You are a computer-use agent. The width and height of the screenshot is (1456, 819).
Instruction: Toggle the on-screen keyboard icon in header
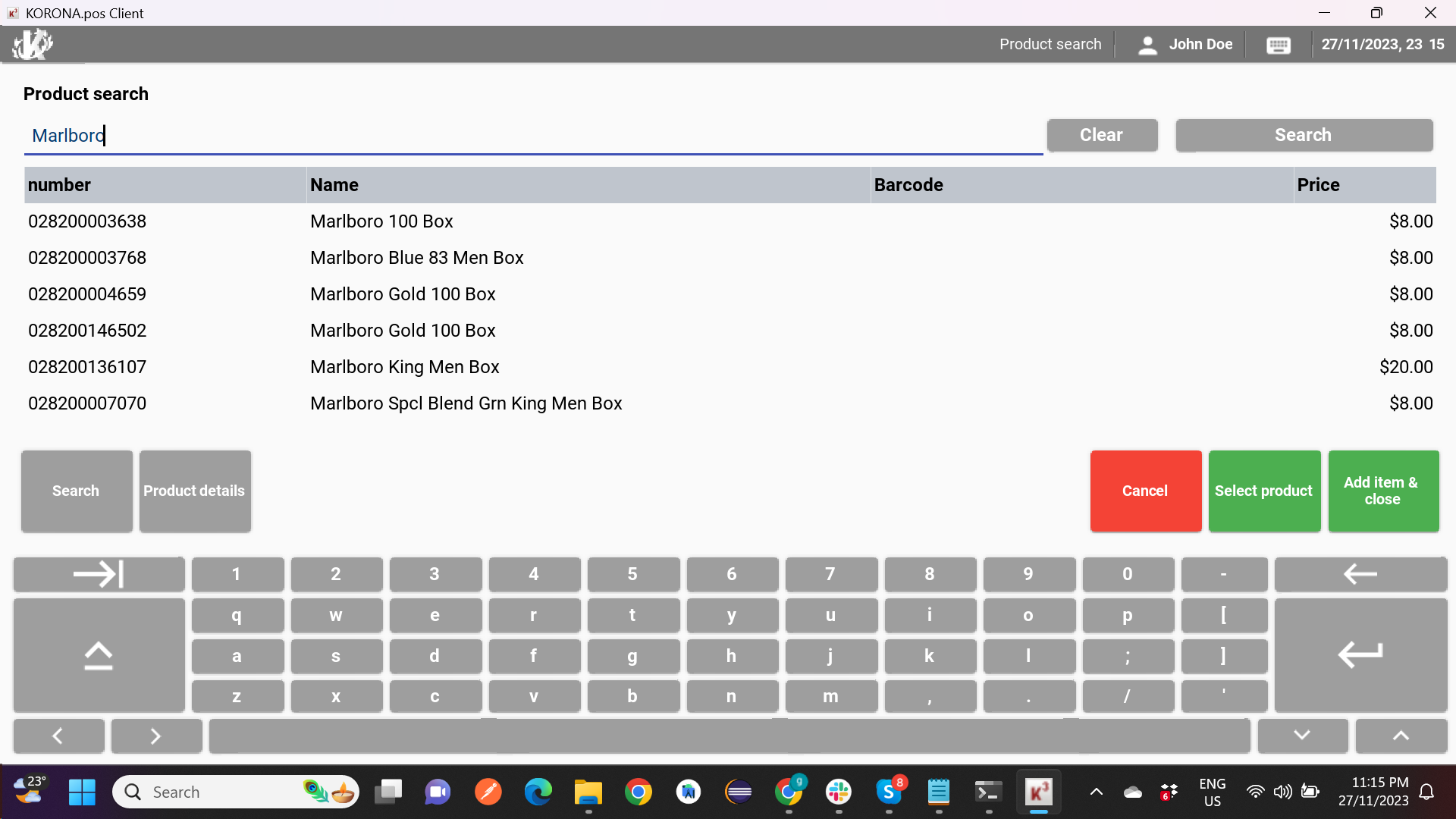[x=1279, y=45]
